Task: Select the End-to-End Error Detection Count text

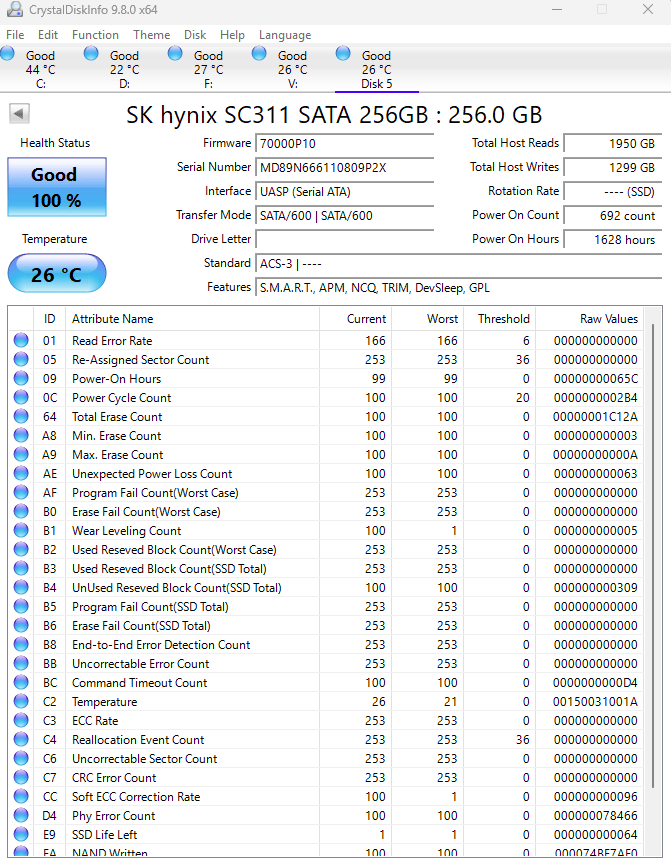Action: coord(161,645)
